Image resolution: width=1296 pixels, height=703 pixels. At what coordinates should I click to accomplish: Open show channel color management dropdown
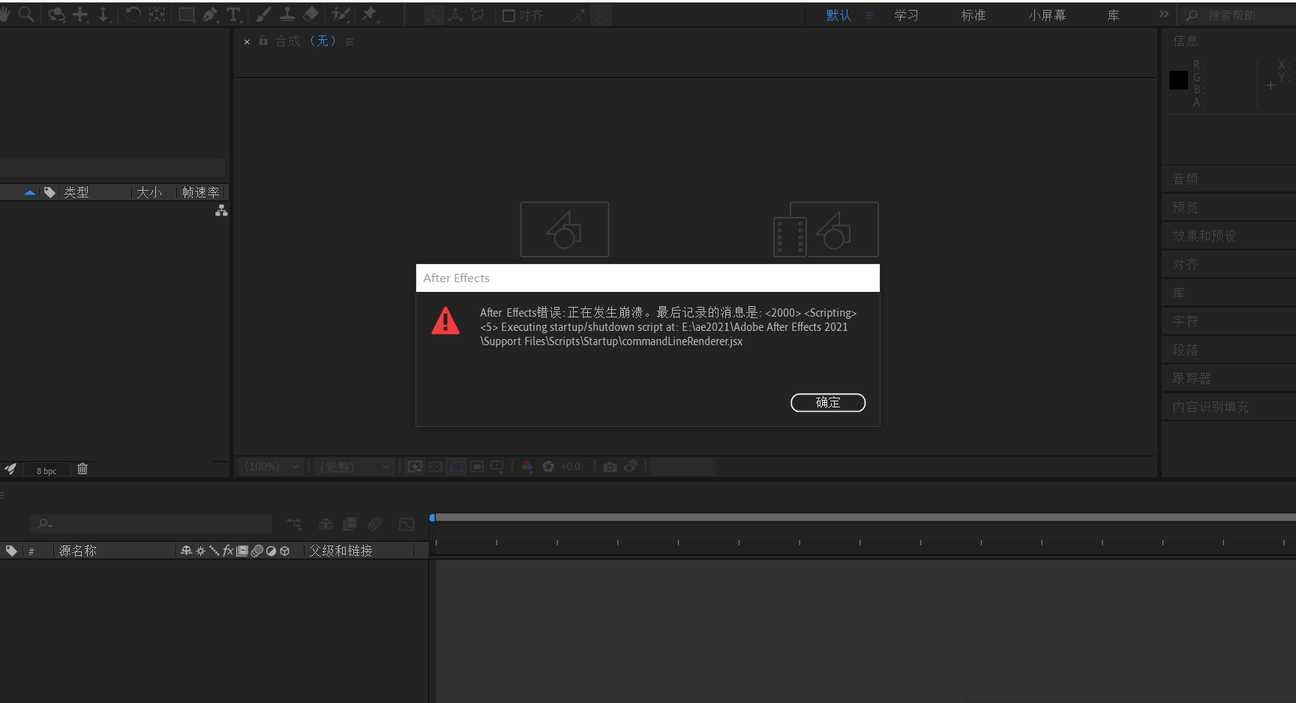(527, 467)
